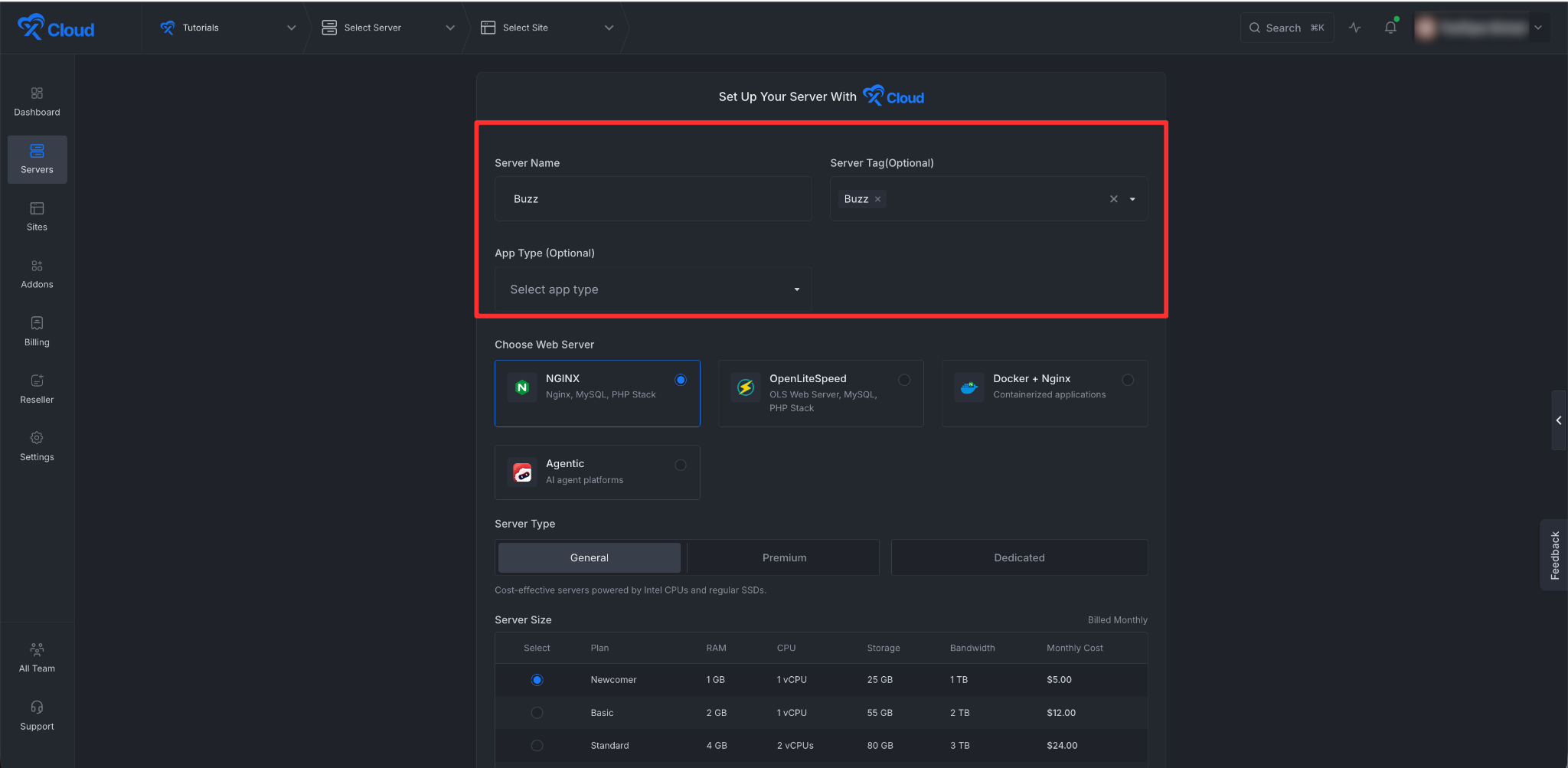
Task: Open the Dashboard sidebar icon
Action: [x=37, y=93]
